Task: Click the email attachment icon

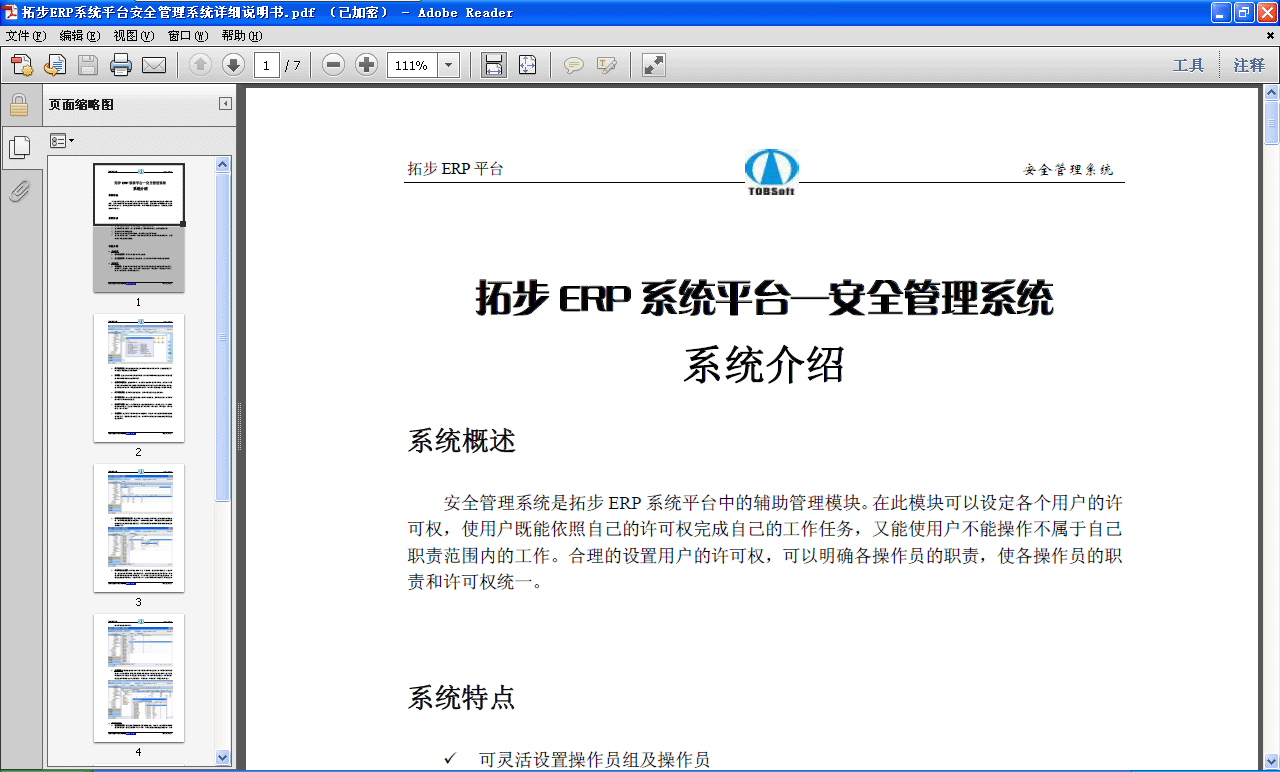Action: coord(152,64)
